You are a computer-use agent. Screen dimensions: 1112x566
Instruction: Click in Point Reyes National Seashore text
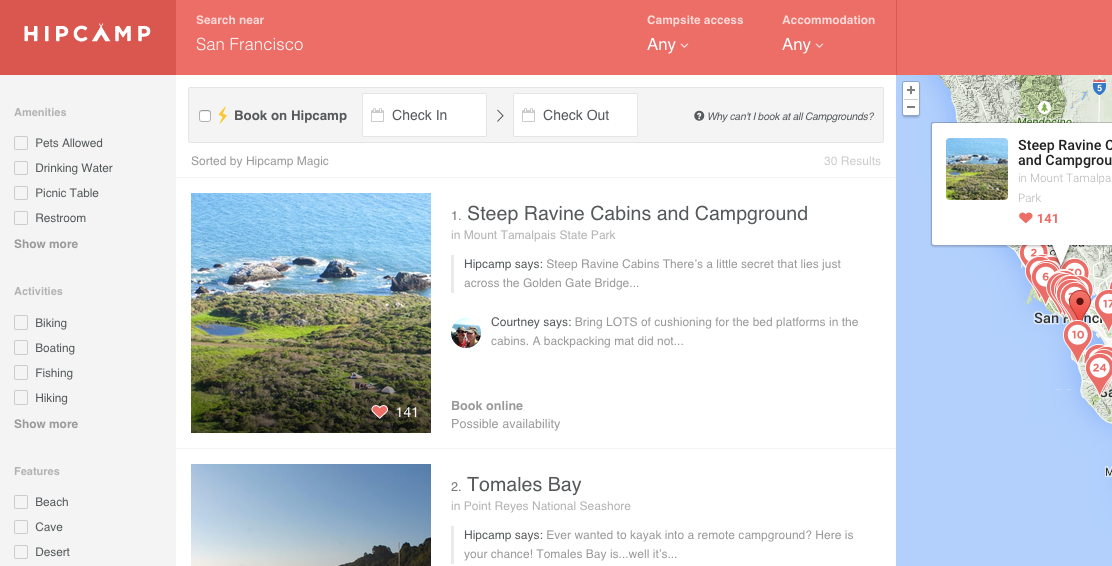click(541, 506)
